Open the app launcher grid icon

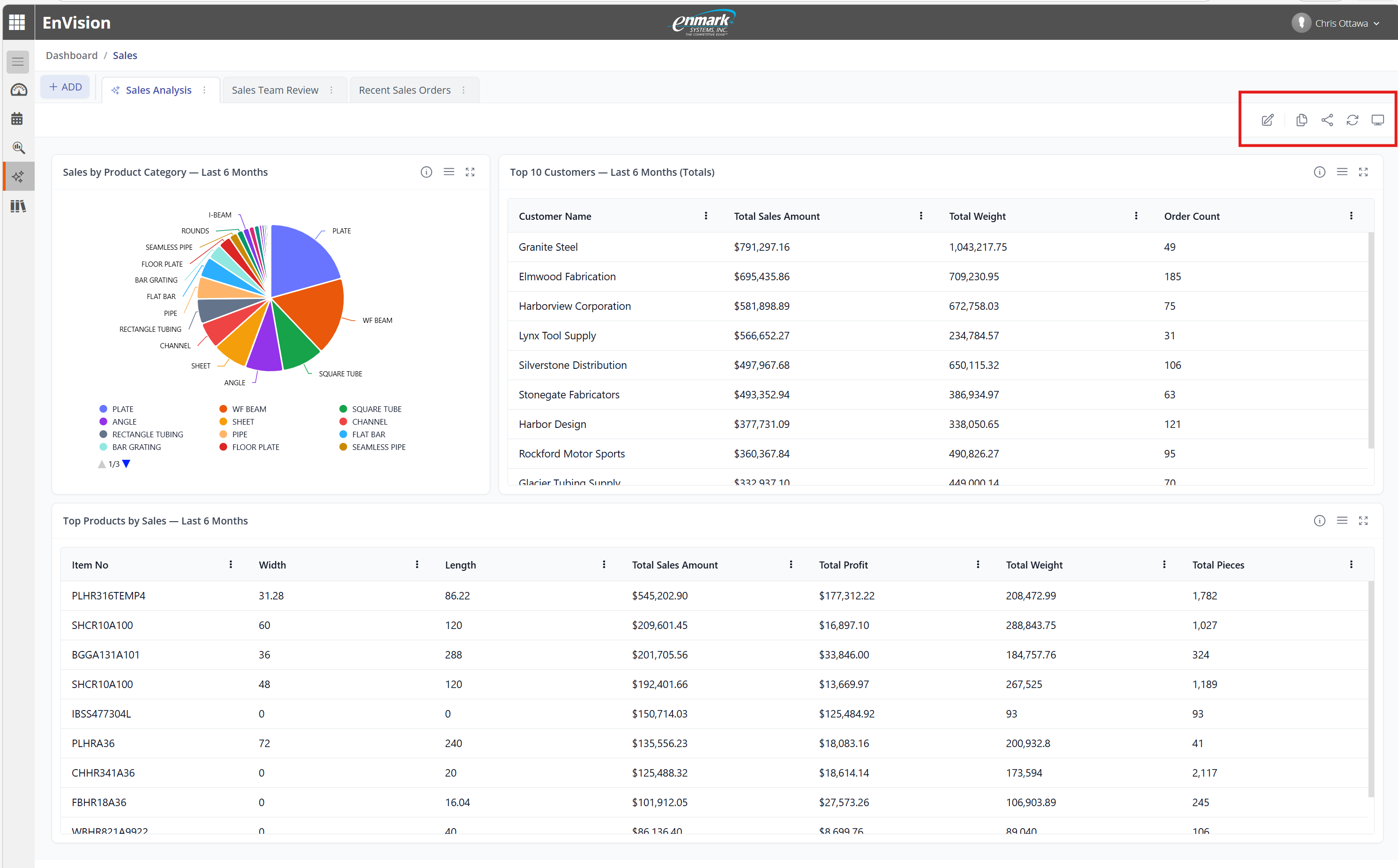[x=17, y=22]
